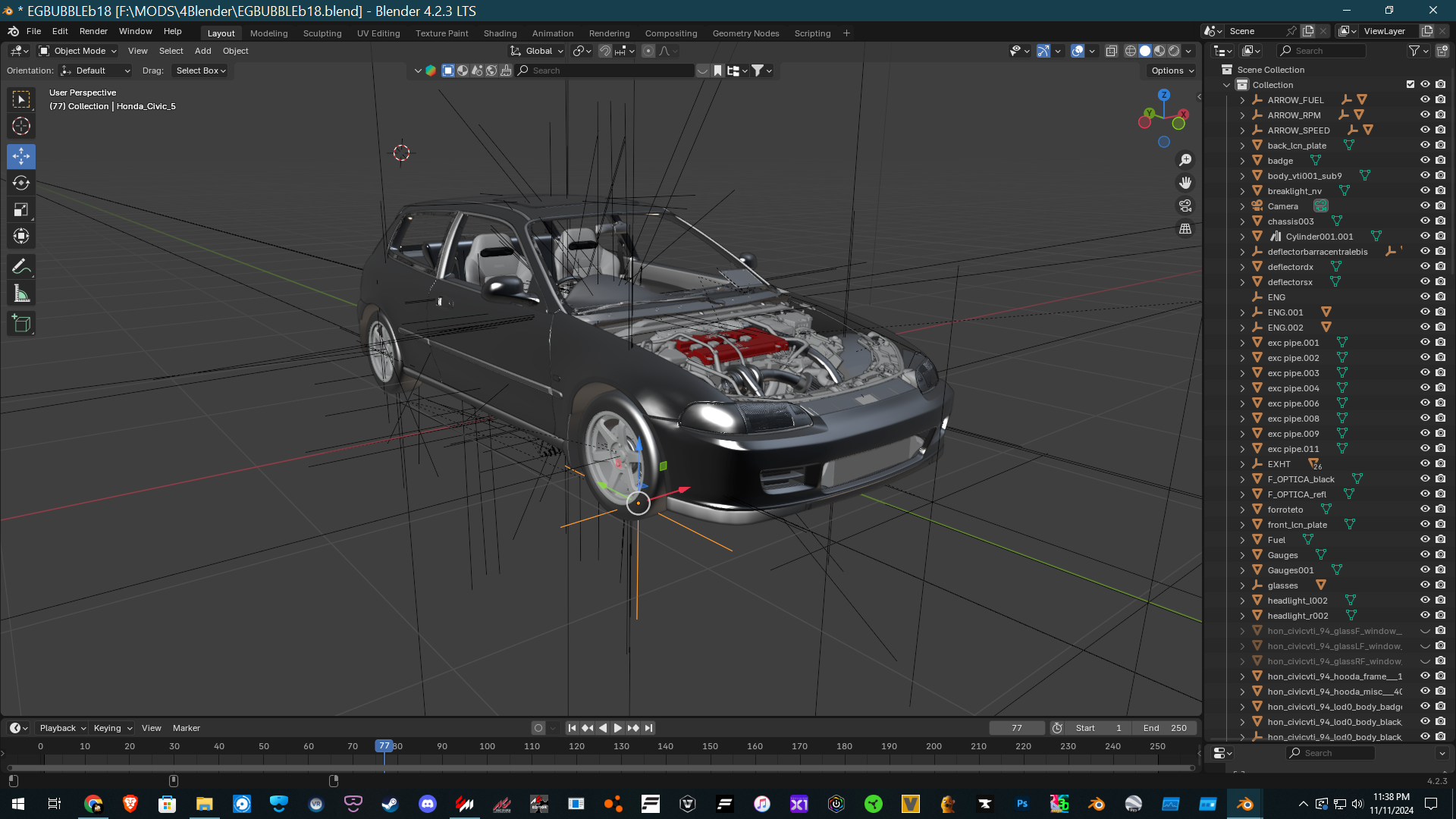The width and height of the screenshot is (1456, 819).
Task: Open viewport Options dropdown
Action: coord(1172,71)
